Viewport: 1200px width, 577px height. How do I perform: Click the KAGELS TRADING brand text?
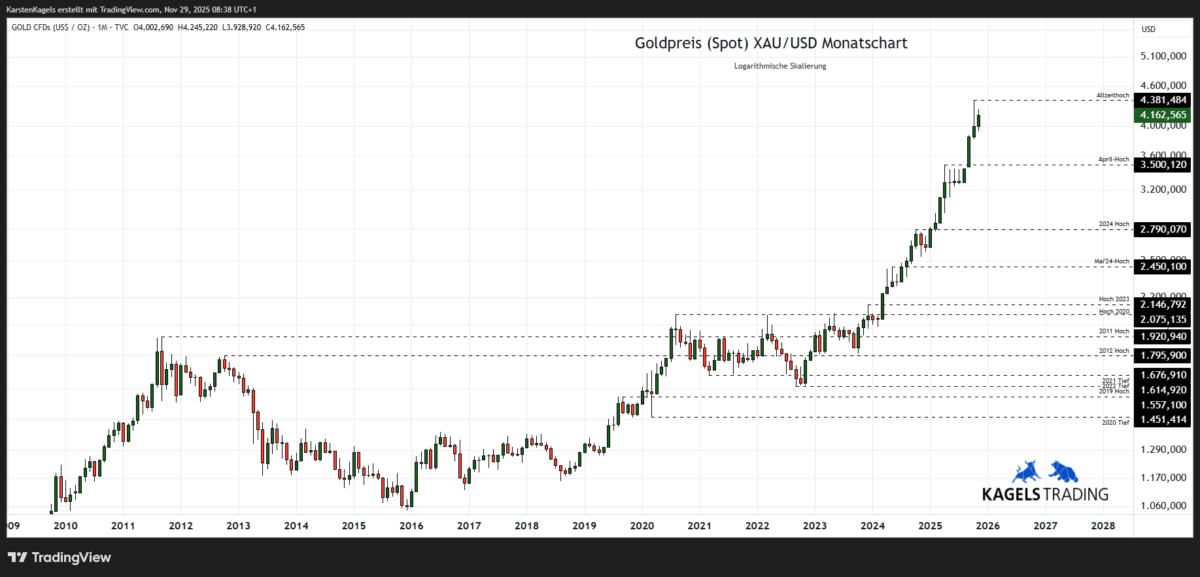(x=1043, y=491)
